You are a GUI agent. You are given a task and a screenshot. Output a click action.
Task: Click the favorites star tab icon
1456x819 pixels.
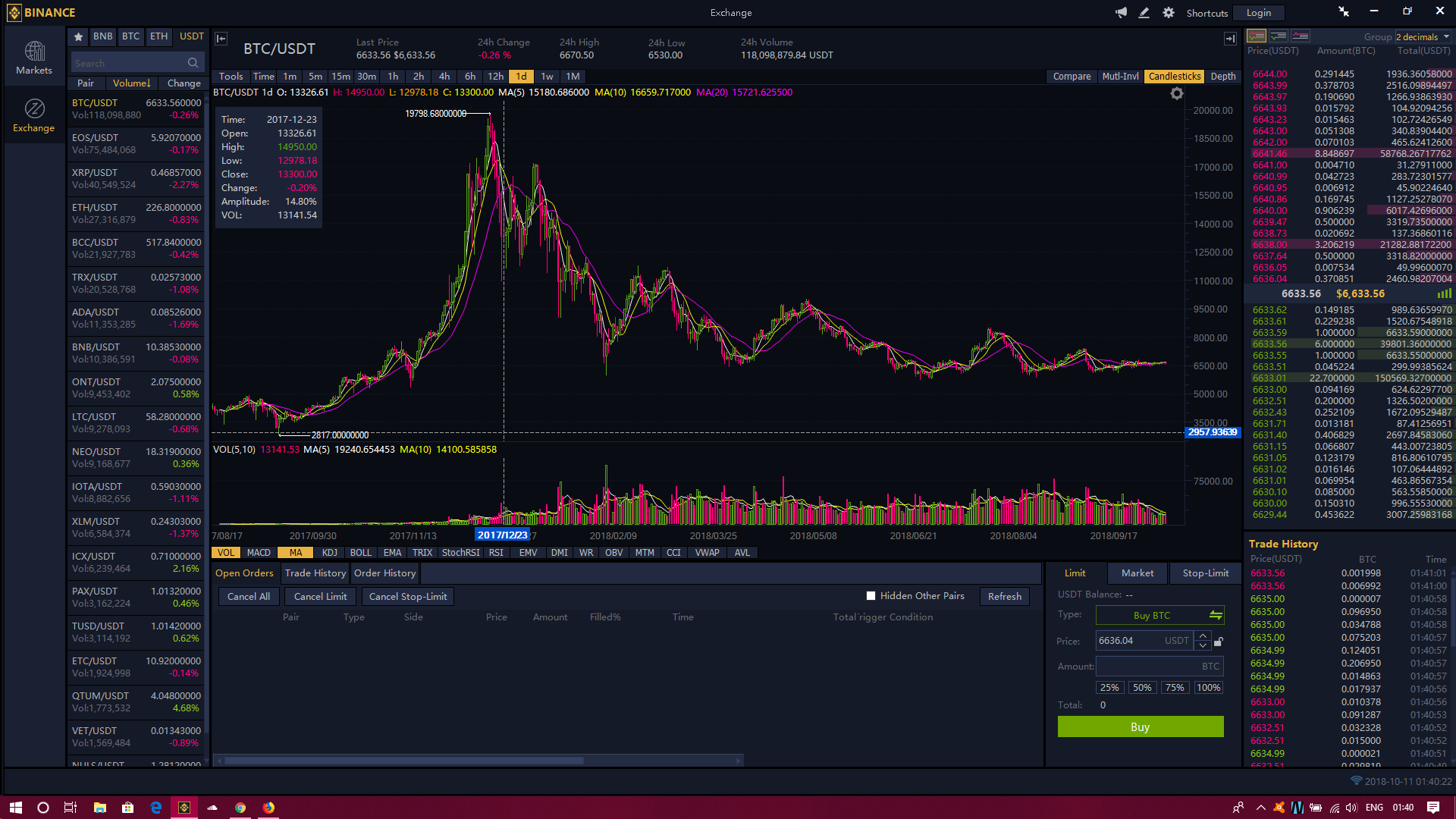pos(78,36)
